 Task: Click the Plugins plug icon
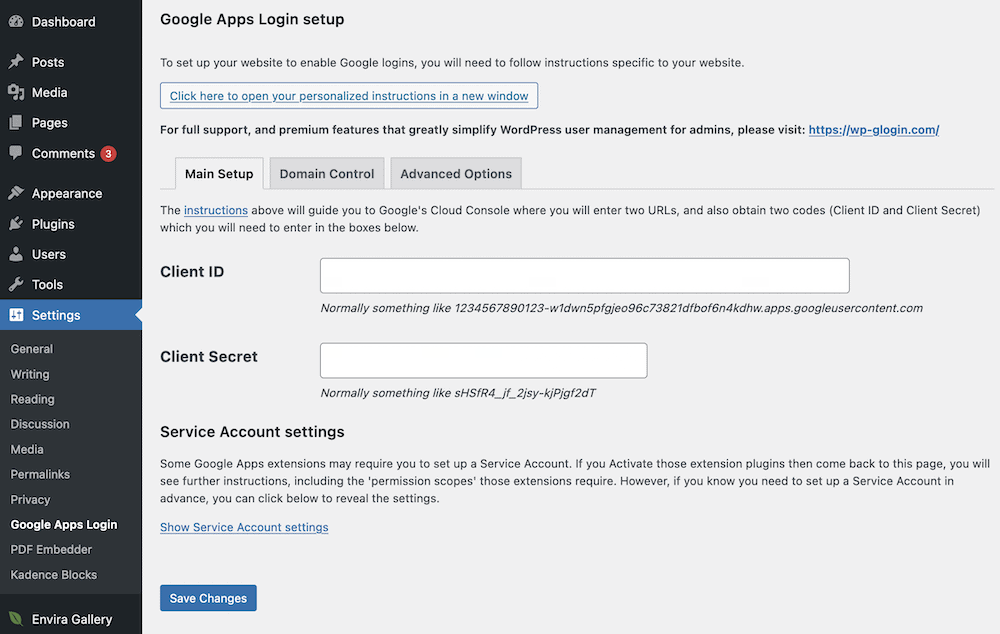point(16,224)
